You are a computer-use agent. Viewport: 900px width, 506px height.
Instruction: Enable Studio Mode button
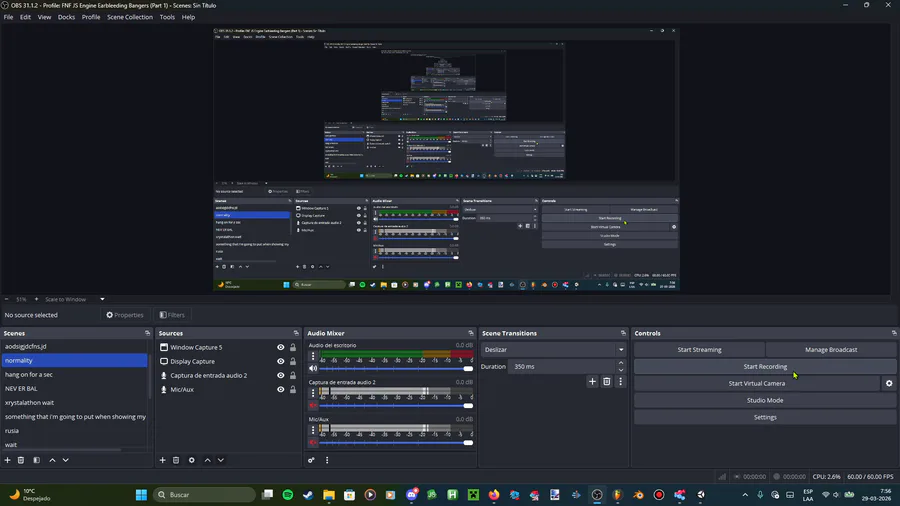coord(765,400)
